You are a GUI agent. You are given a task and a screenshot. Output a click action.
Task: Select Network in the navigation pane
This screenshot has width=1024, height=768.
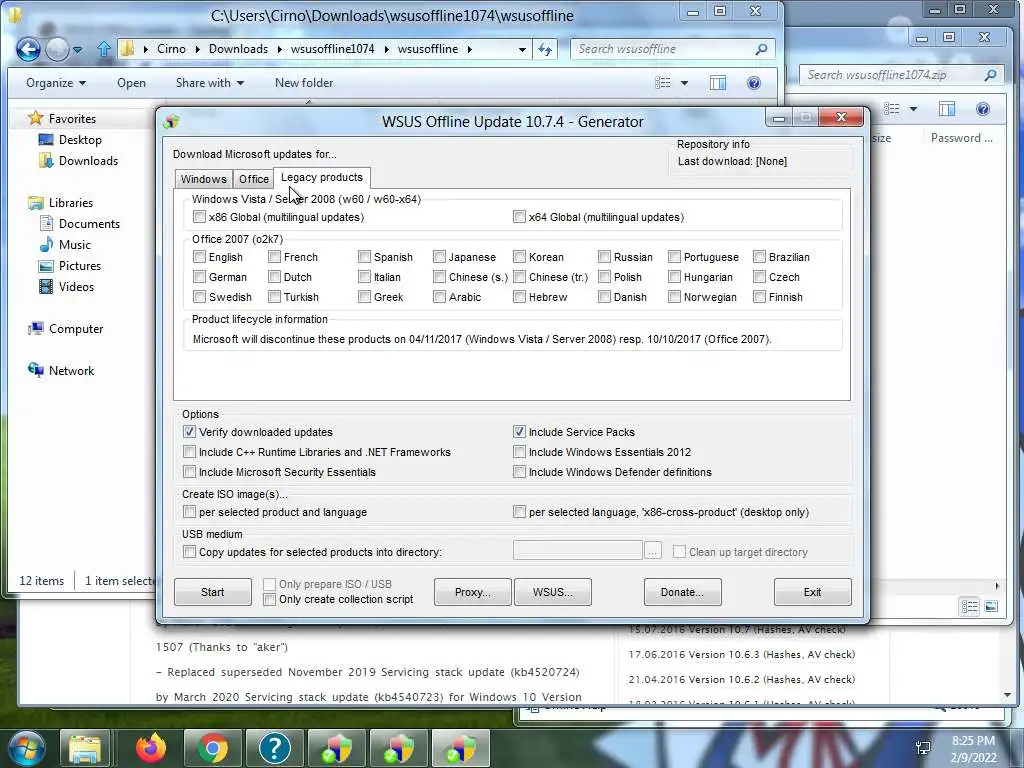coord(71,370)
